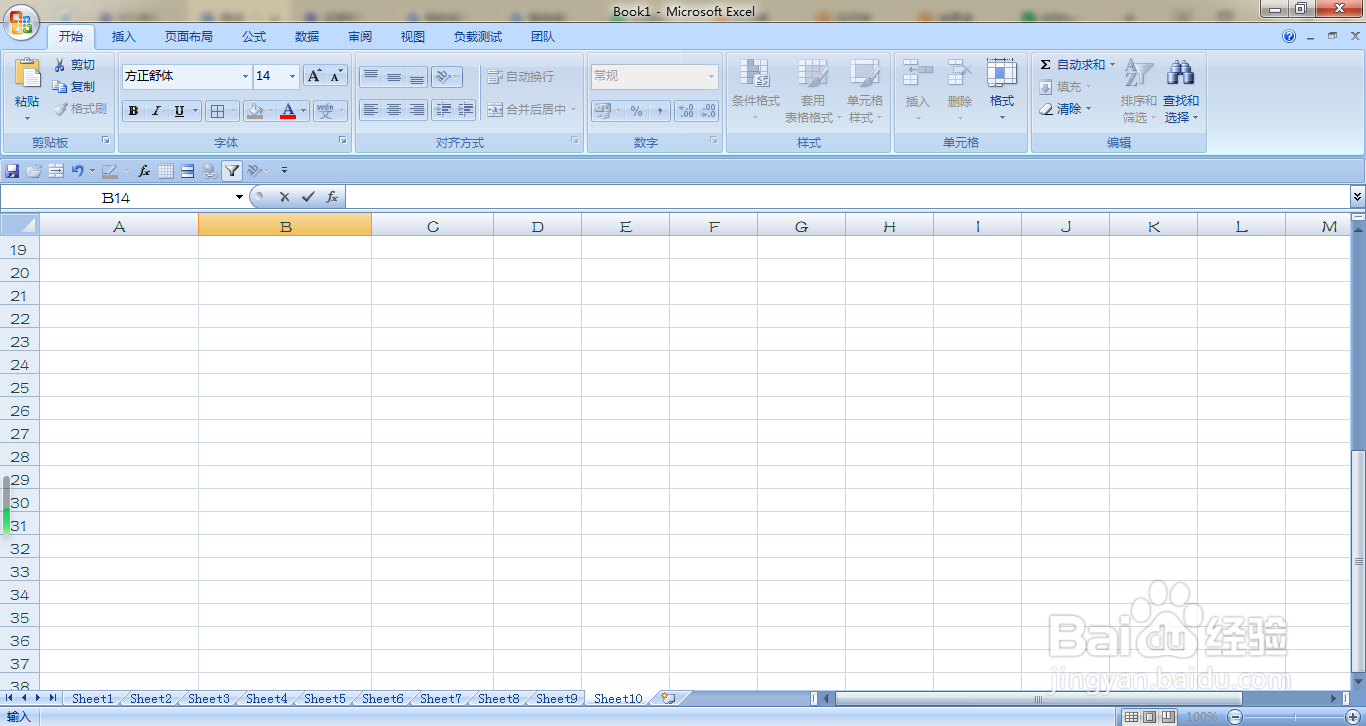The image size is (1366, 726).
Task: Align text right
Action: coord(417,110)
